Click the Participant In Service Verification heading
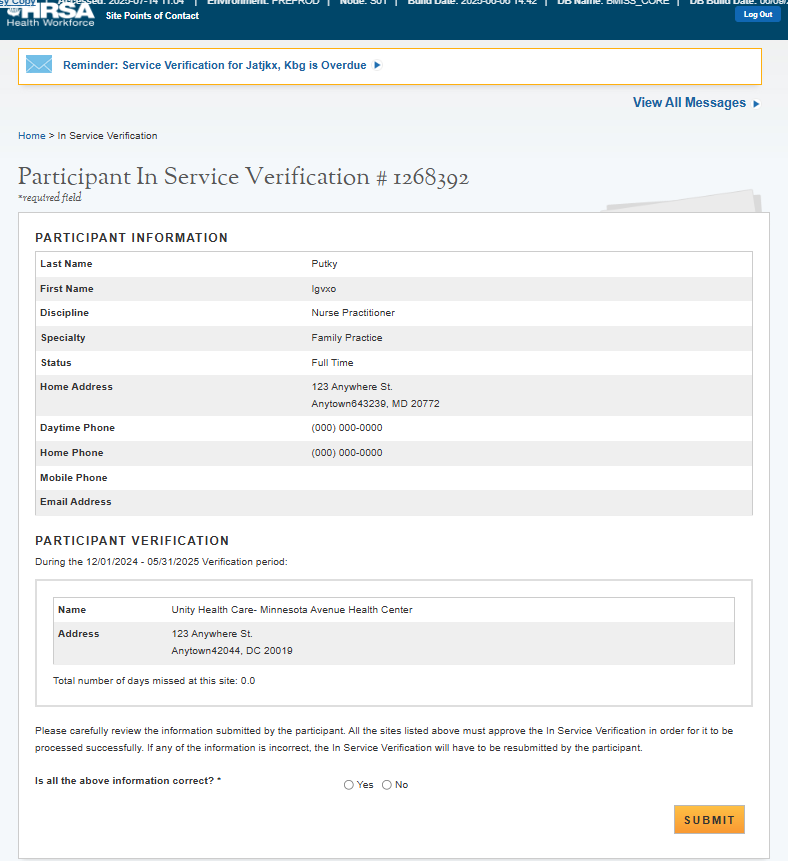The width and height of the screenshot is (788, 861). tap(243, 178)
